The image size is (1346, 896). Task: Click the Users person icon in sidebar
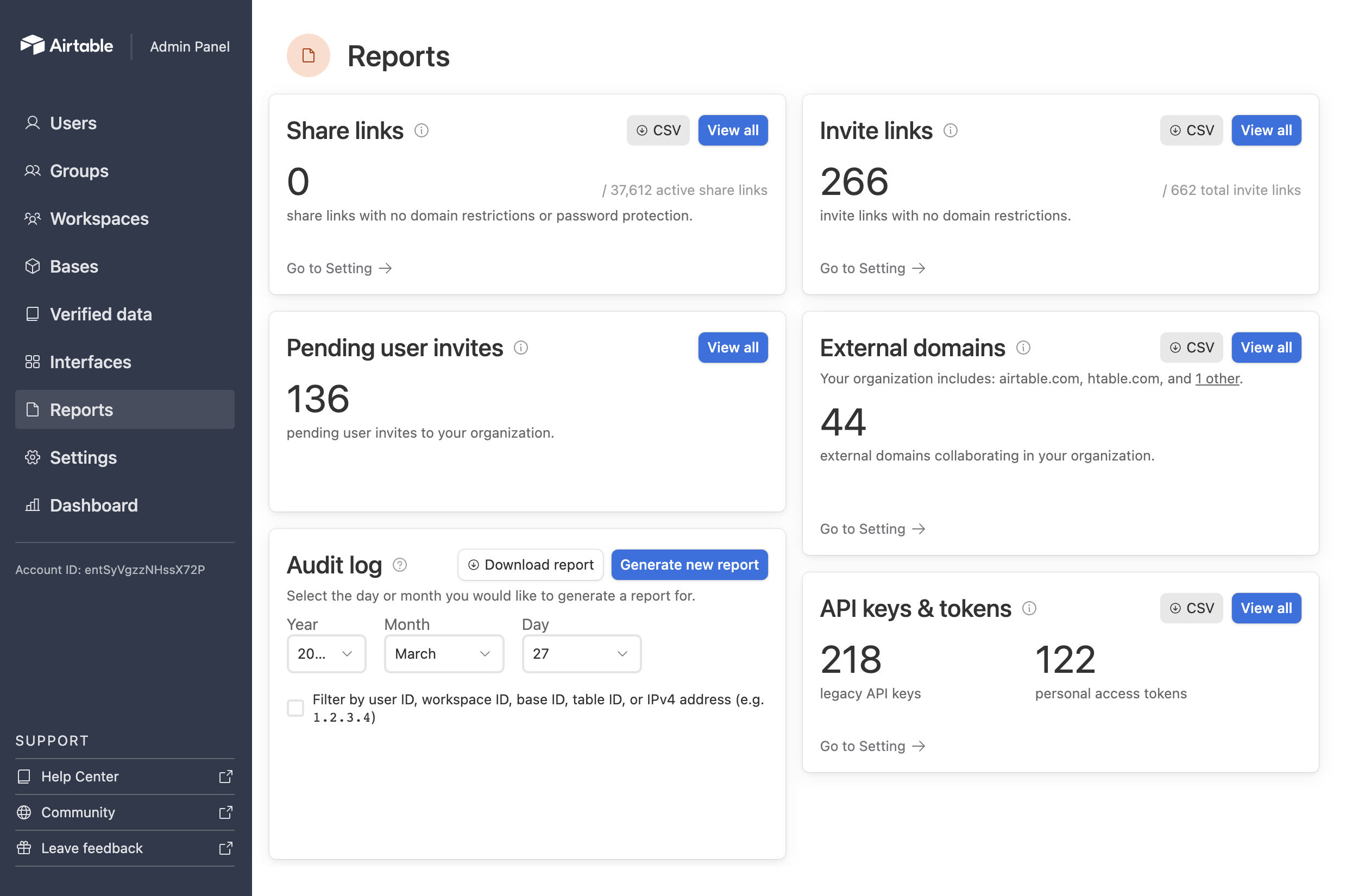pyautogui.click(x=33, y=123)
